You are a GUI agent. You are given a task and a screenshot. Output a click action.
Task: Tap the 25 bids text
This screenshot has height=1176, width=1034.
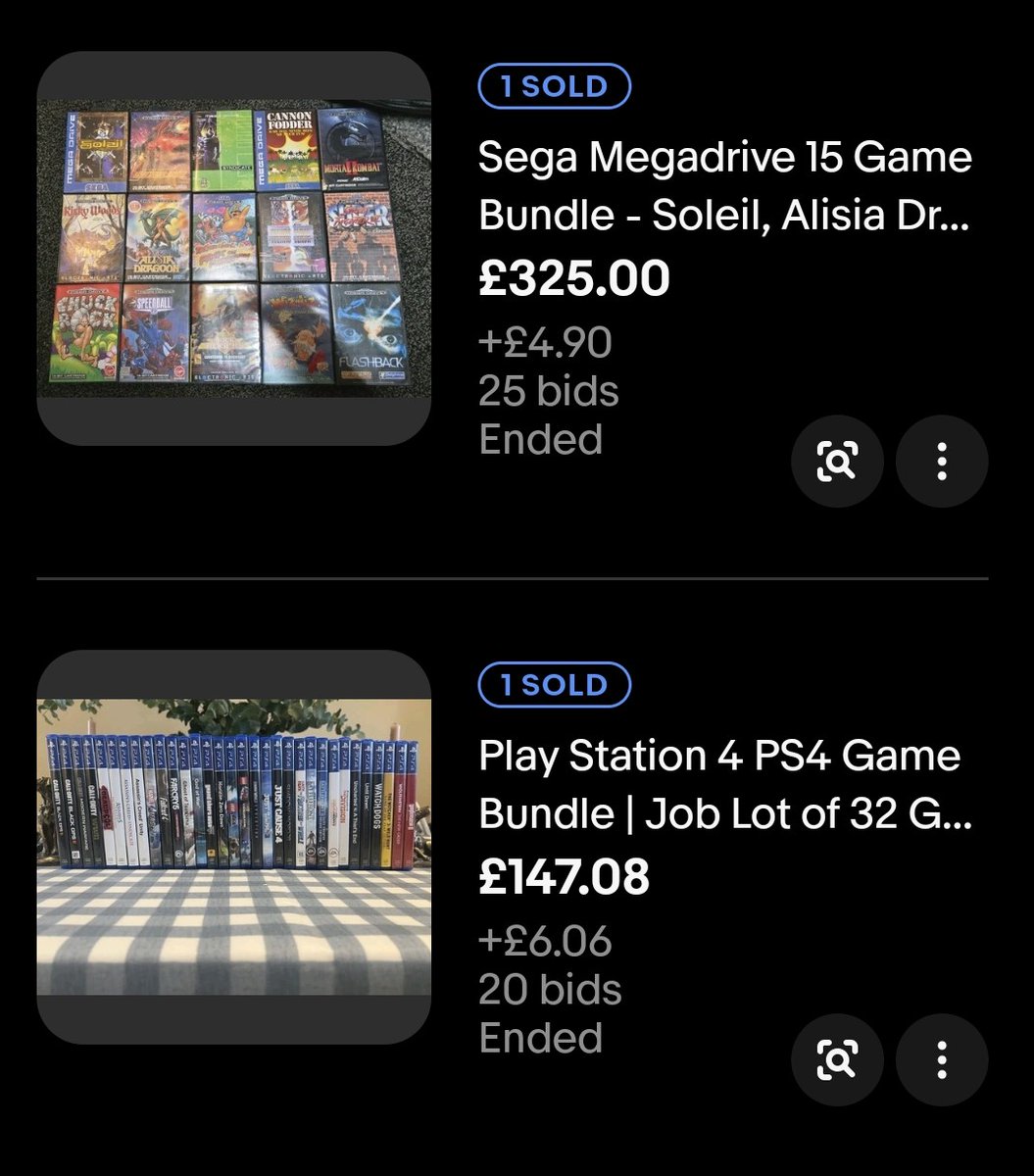pyautogui.click(x=549, y=392)
